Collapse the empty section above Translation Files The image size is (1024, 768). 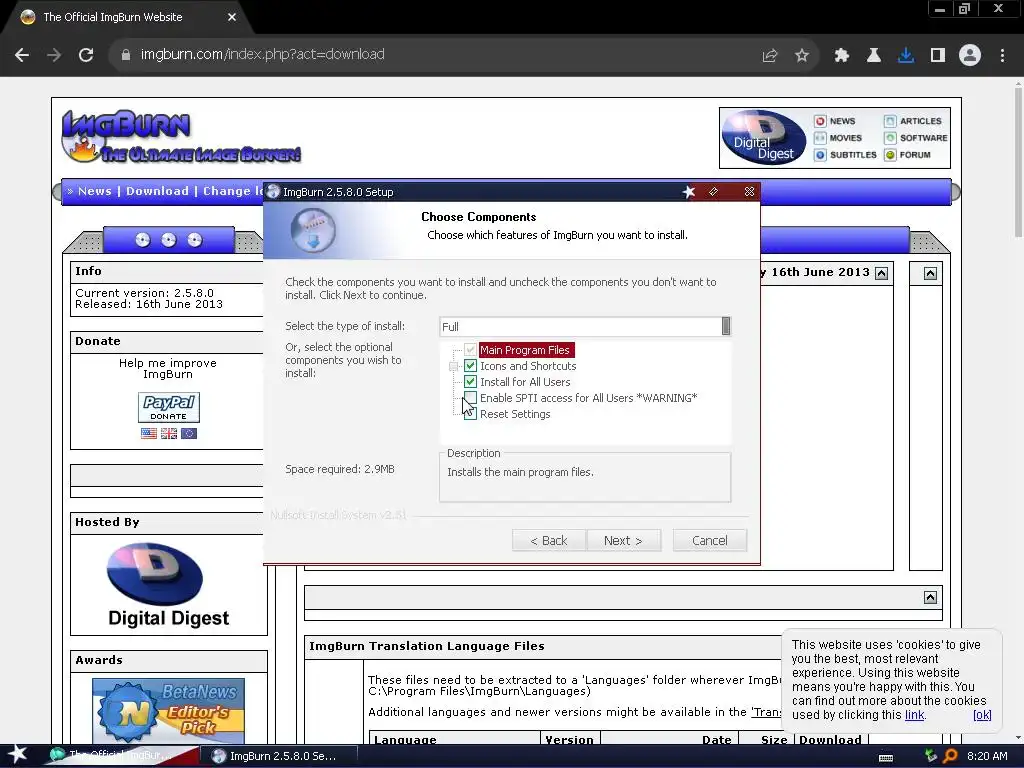(931, 598)
